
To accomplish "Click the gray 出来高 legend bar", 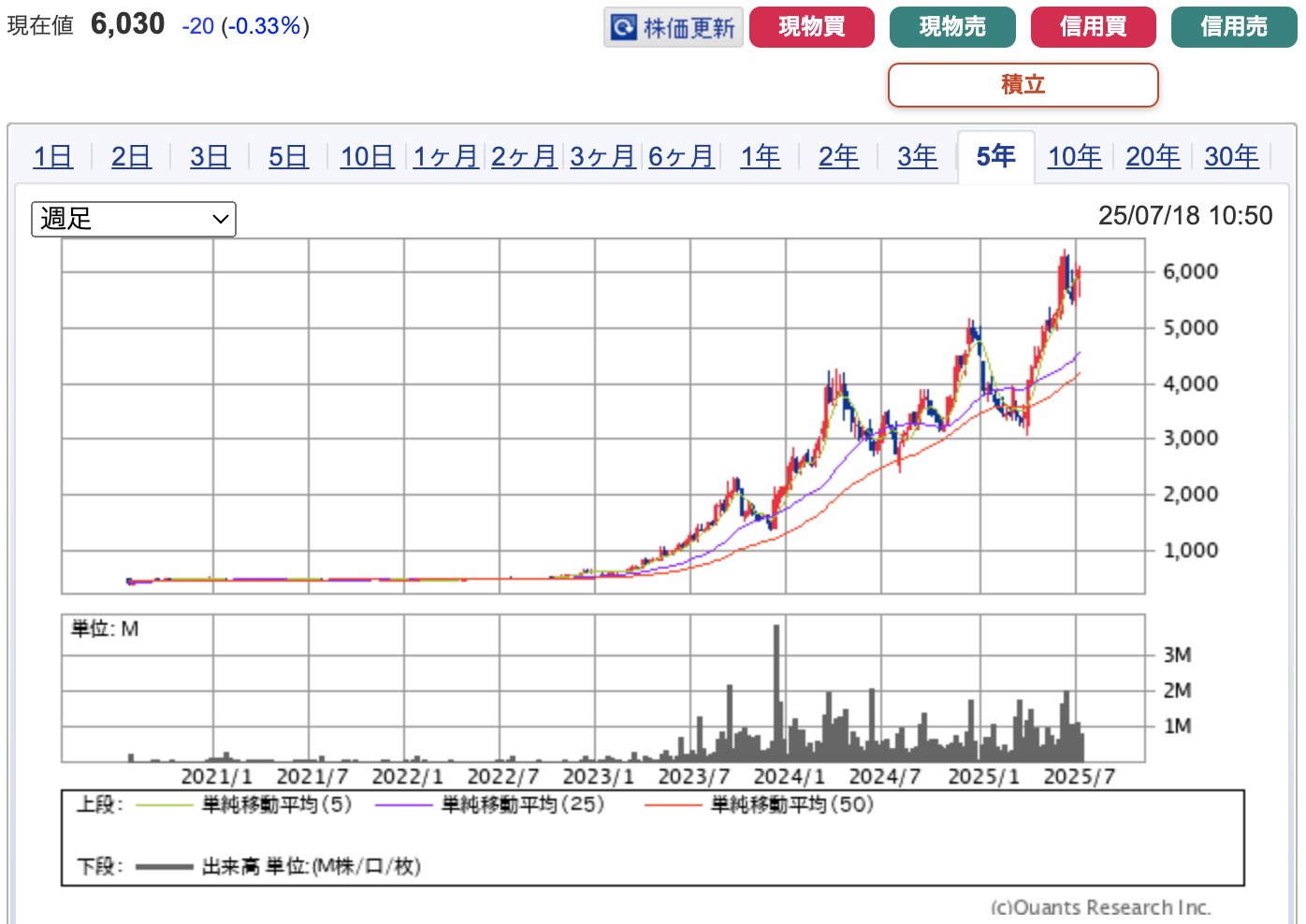I will pyautogui.click(x=164, y=867).
